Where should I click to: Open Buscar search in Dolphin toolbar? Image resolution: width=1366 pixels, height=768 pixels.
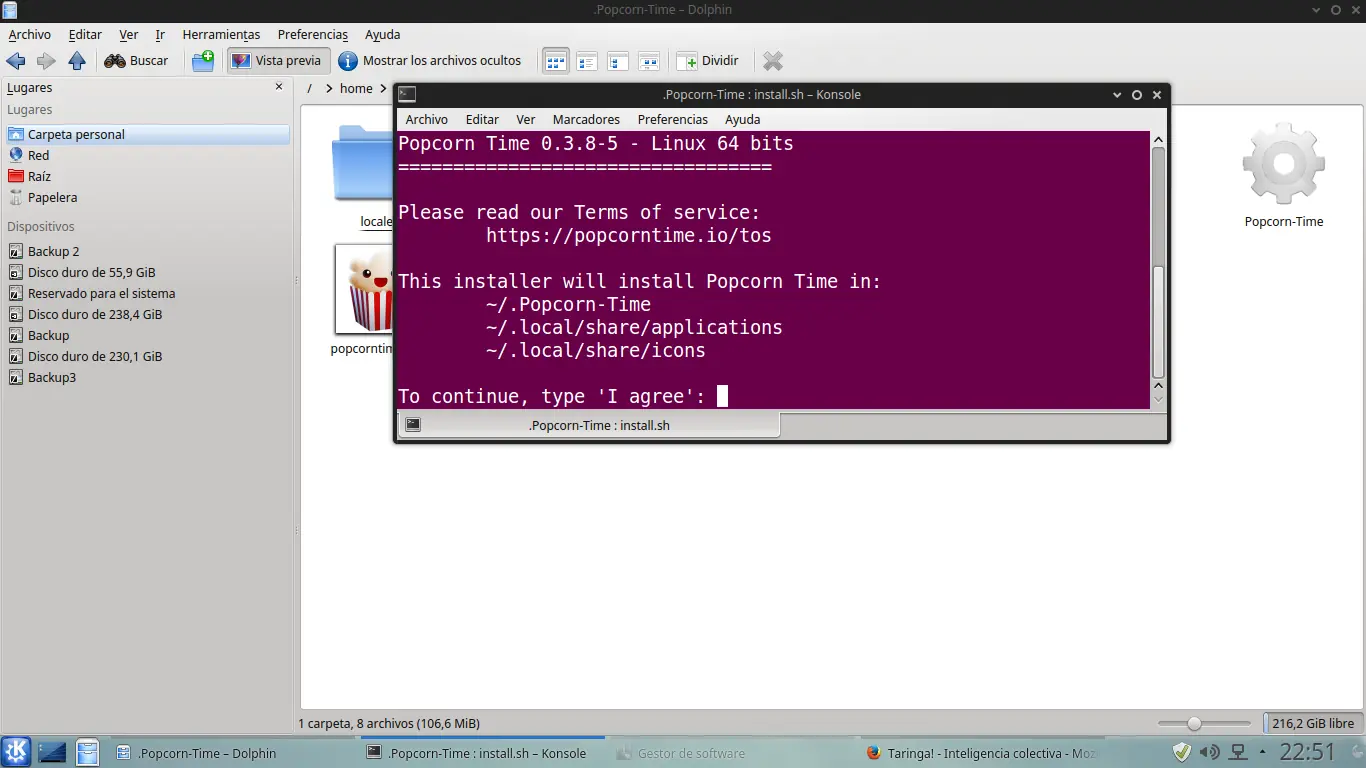tap(137, 61)
